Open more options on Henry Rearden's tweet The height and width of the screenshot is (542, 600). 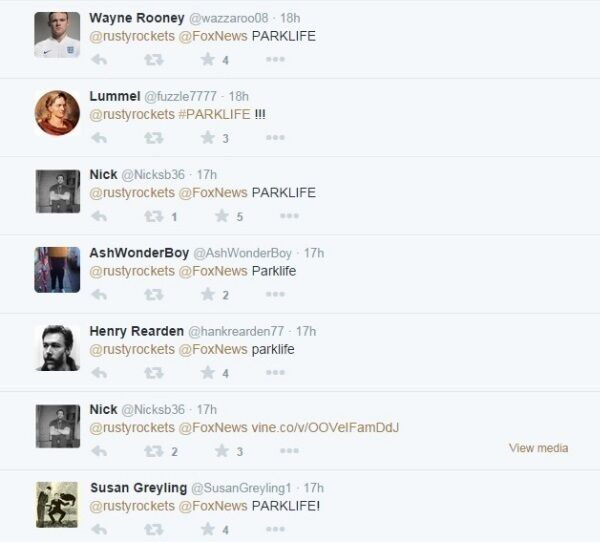click(275, 372)
